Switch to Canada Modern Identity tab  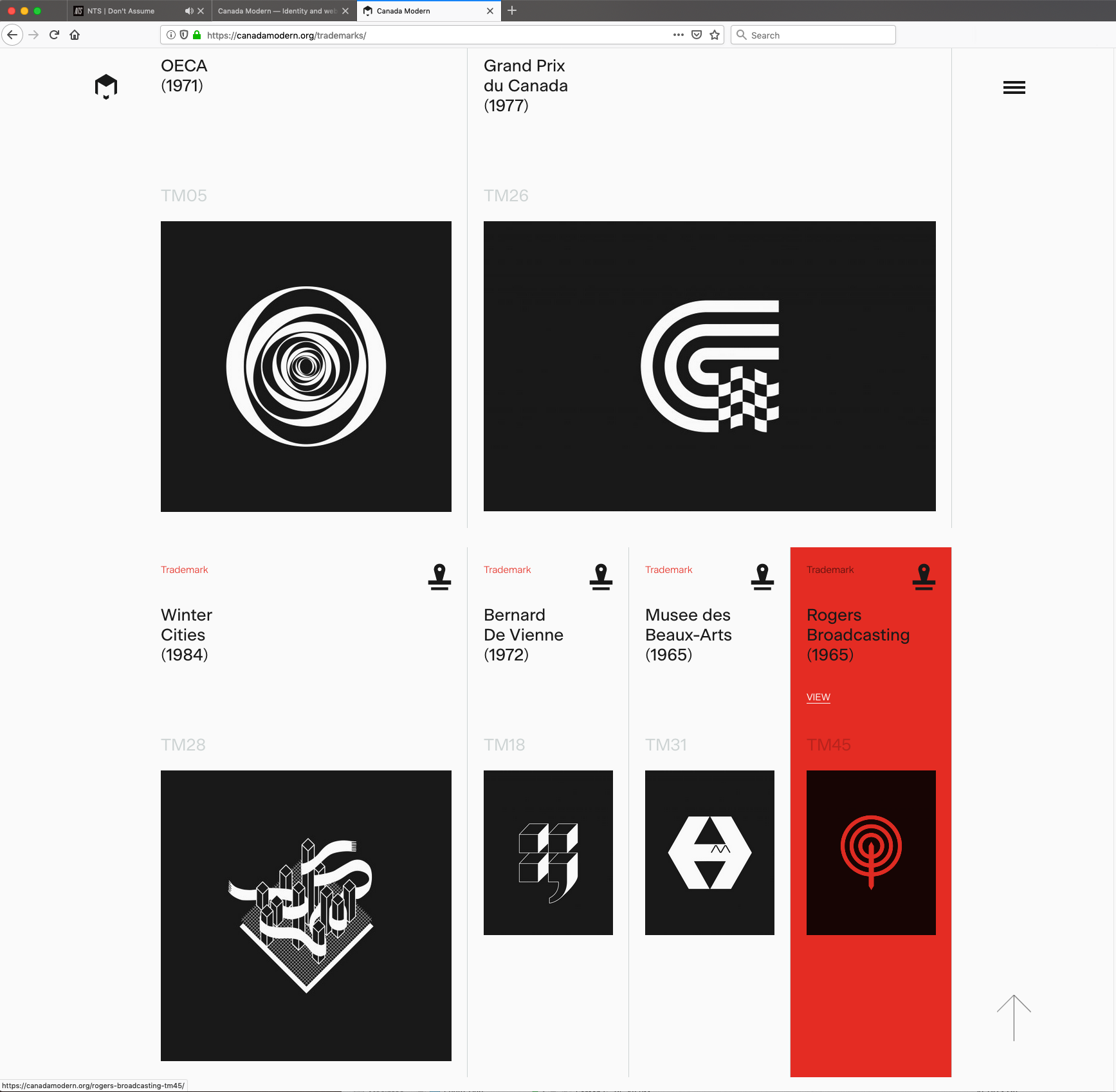[x=277, y=11]
